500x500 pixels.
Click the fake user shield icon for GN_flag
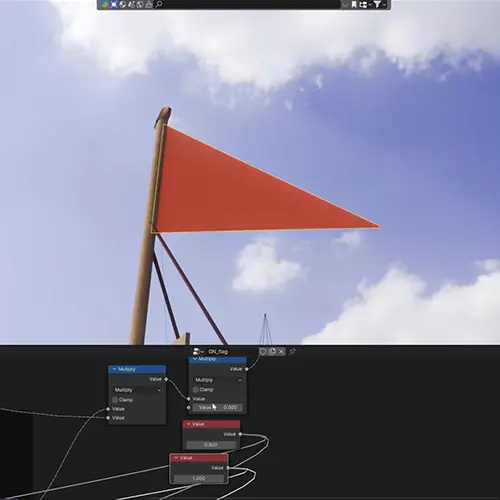tap(263, 351)
